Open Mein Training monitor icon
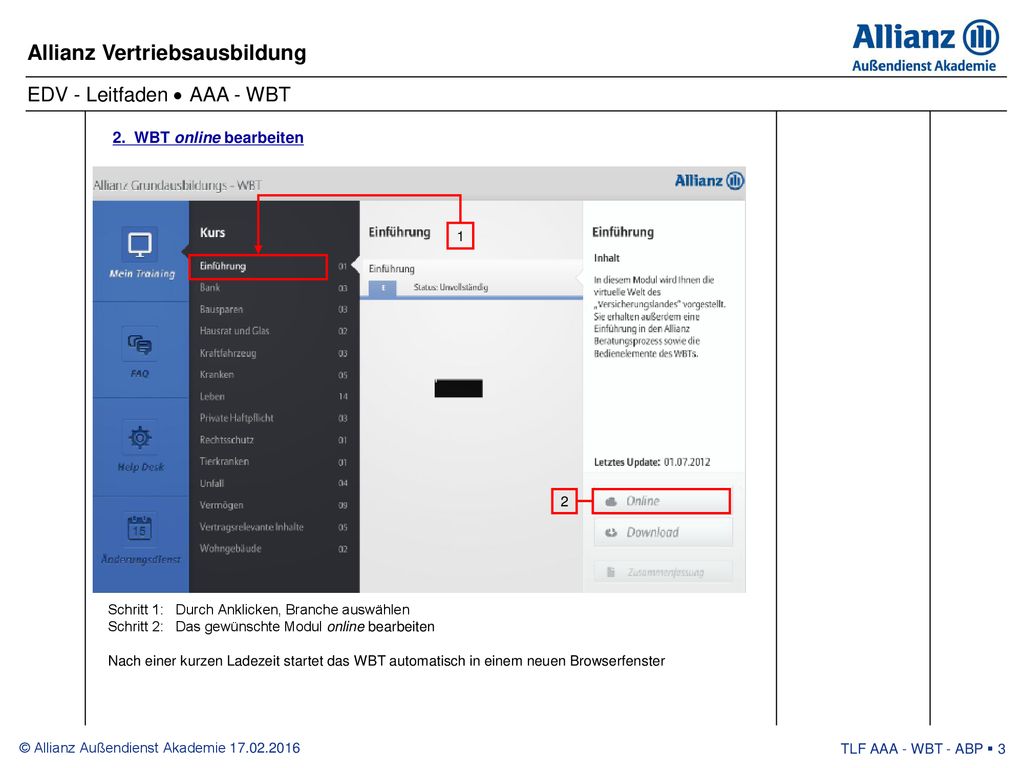The height and width of the screenshot is (768, 1024). (139, 244)
